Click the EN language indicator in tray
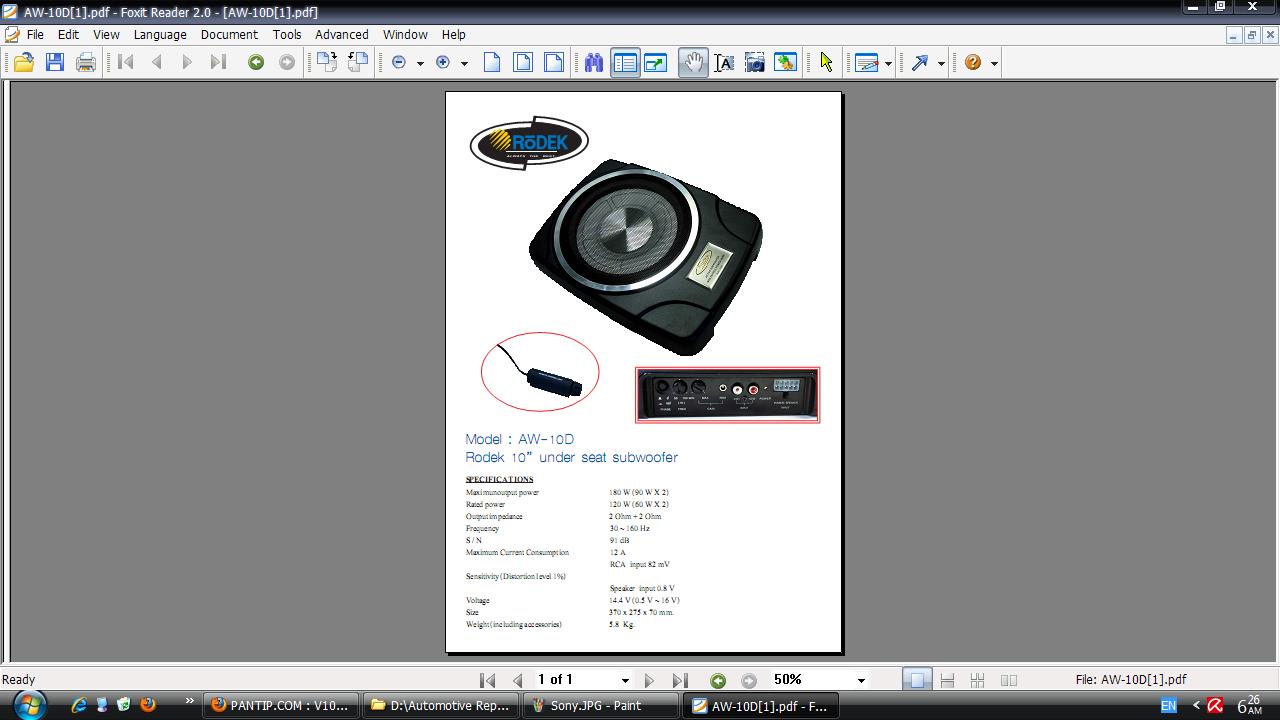Screen dimensions: 1280x720 [x=1168, y=705]
